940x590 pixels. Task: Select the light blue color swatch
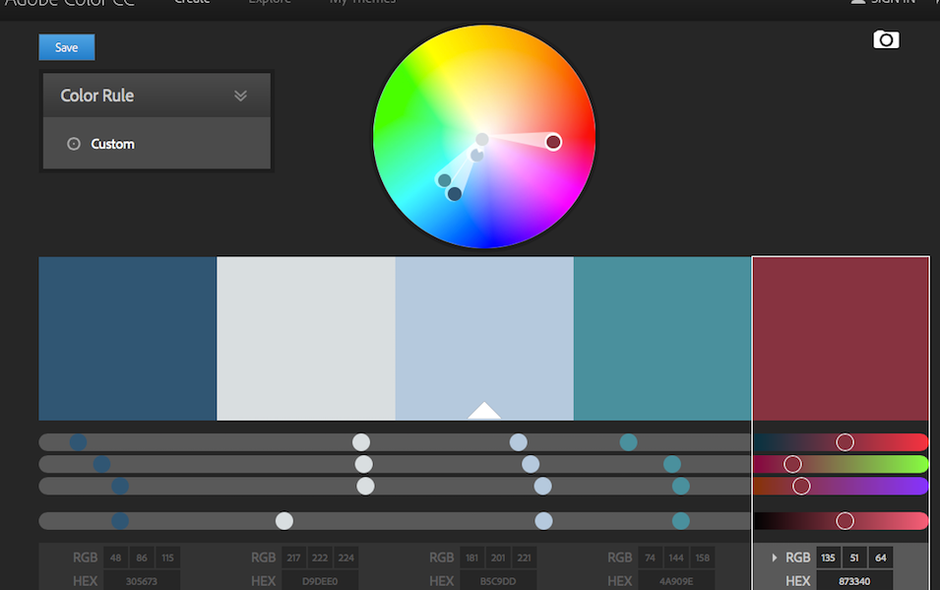tap(484, 339)
